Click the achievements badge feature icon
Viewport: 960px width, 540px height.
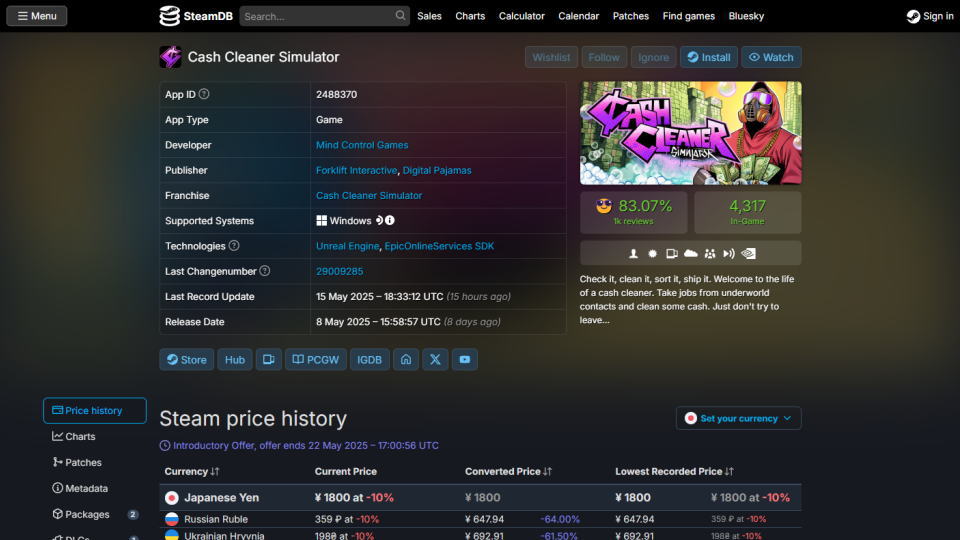pyautogui.click(x=653, y=253)
